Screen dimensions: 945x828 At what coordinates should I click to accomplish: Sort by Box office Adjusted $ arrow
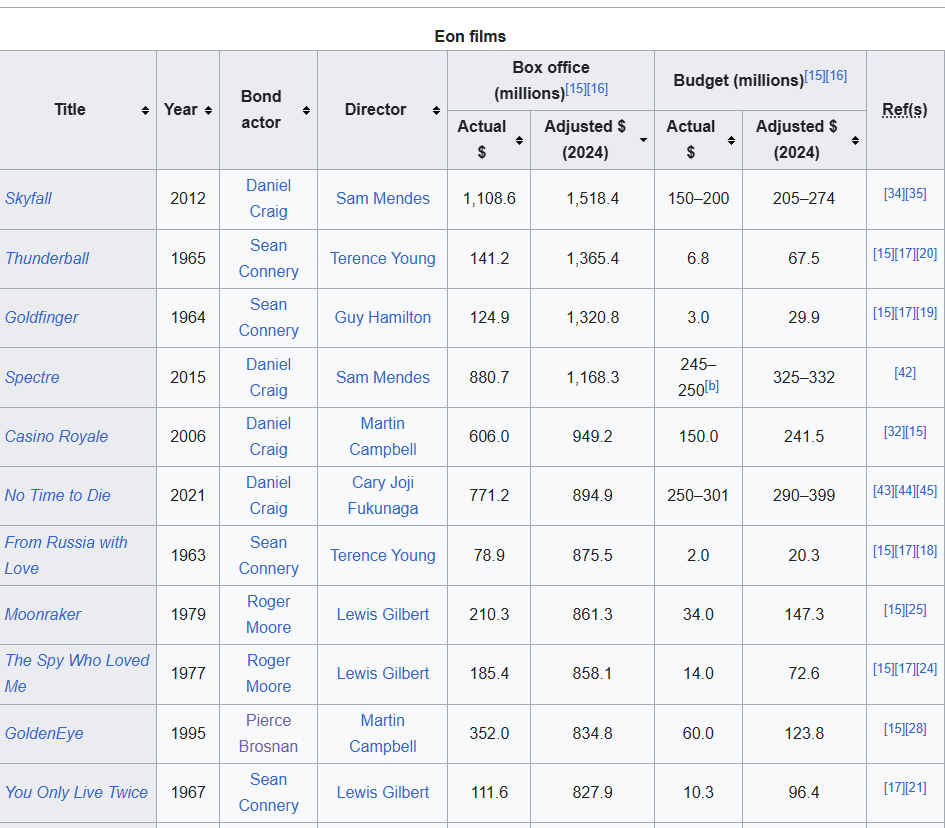[x=644, y=140]
